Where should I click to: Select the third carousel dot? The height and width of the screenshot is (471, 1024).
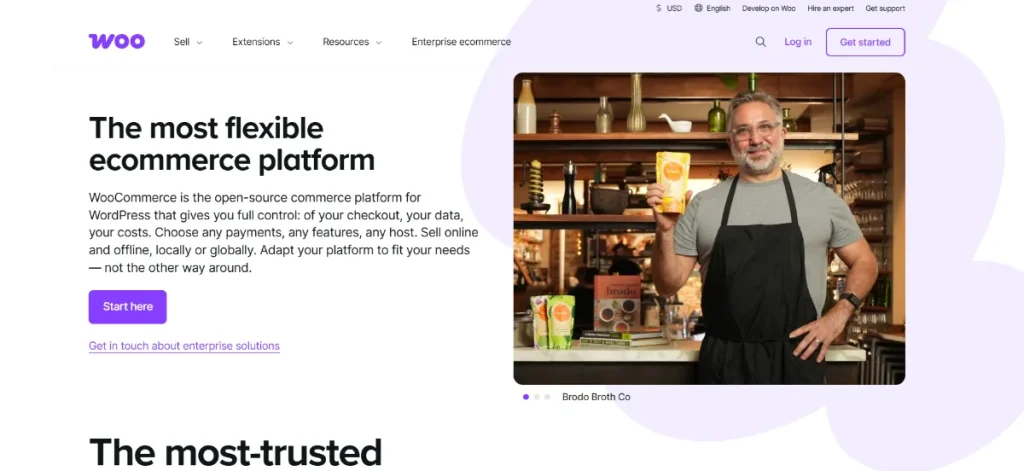pos(547,397)
